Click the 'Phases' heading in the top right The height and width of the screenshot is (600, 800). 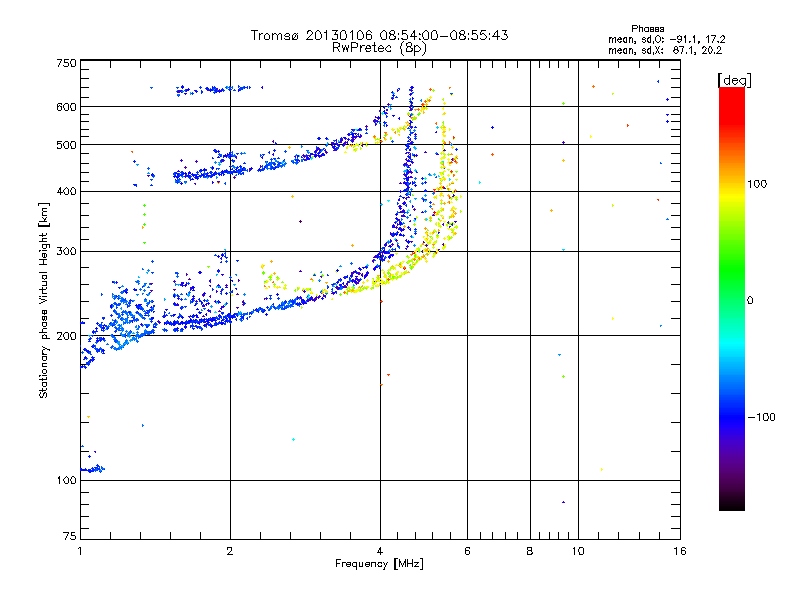(x=647, y=29)
